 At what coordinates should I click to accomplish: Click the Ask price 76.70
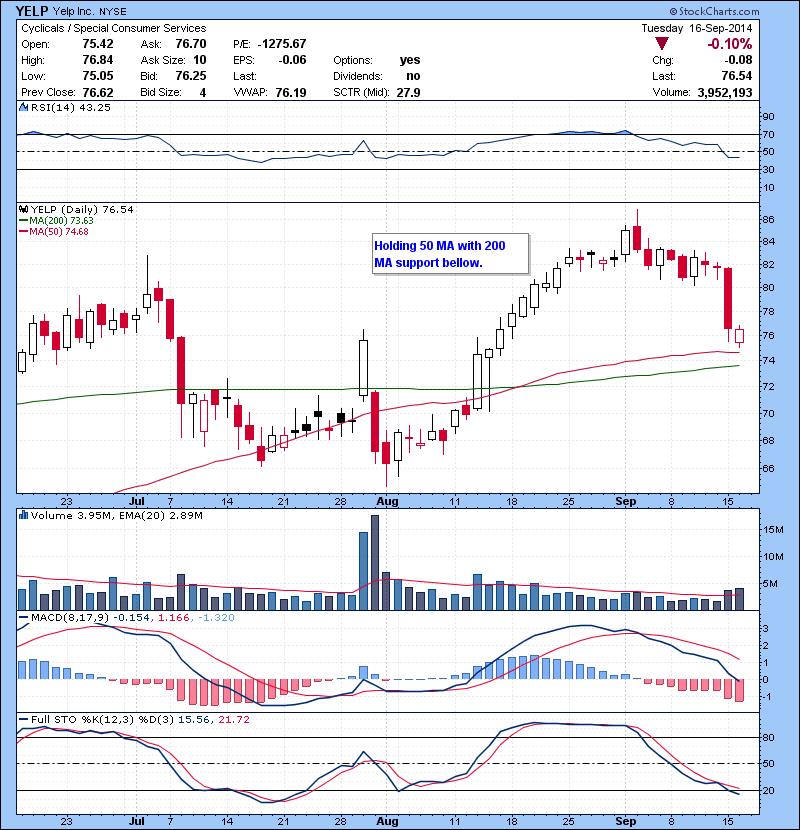(191, 44)
